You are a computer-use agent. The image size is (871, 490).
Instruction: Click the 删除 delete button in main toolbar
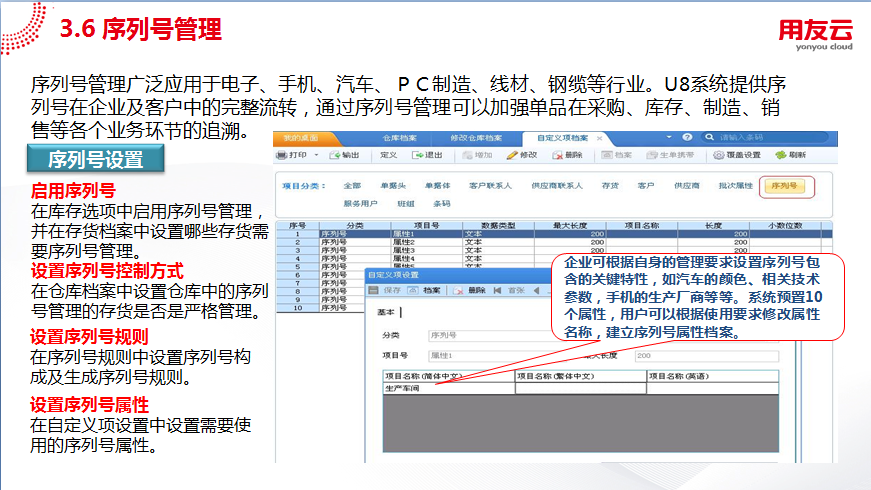pos(567,155)
